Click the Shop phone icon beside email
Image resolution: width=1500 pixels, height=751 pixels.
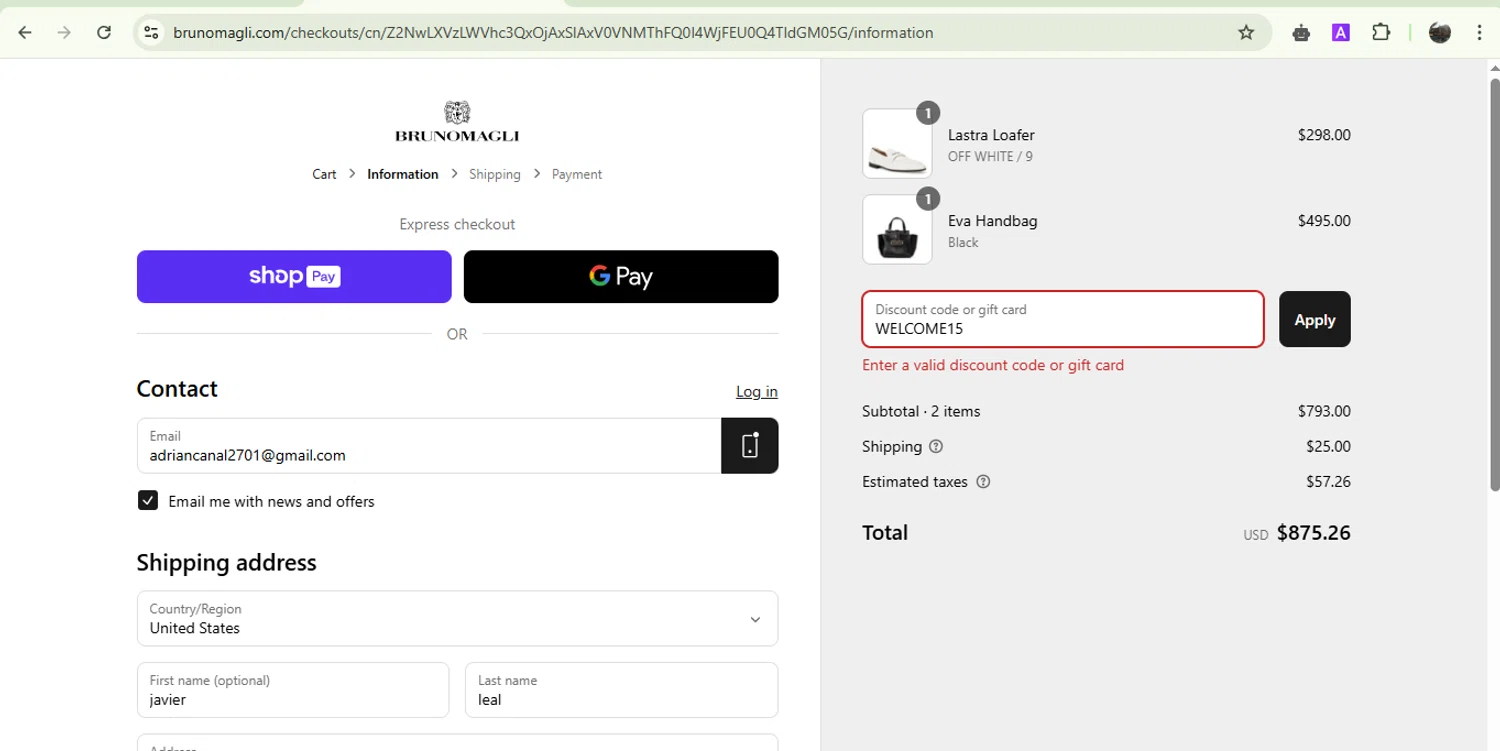[x=750, y=445]
